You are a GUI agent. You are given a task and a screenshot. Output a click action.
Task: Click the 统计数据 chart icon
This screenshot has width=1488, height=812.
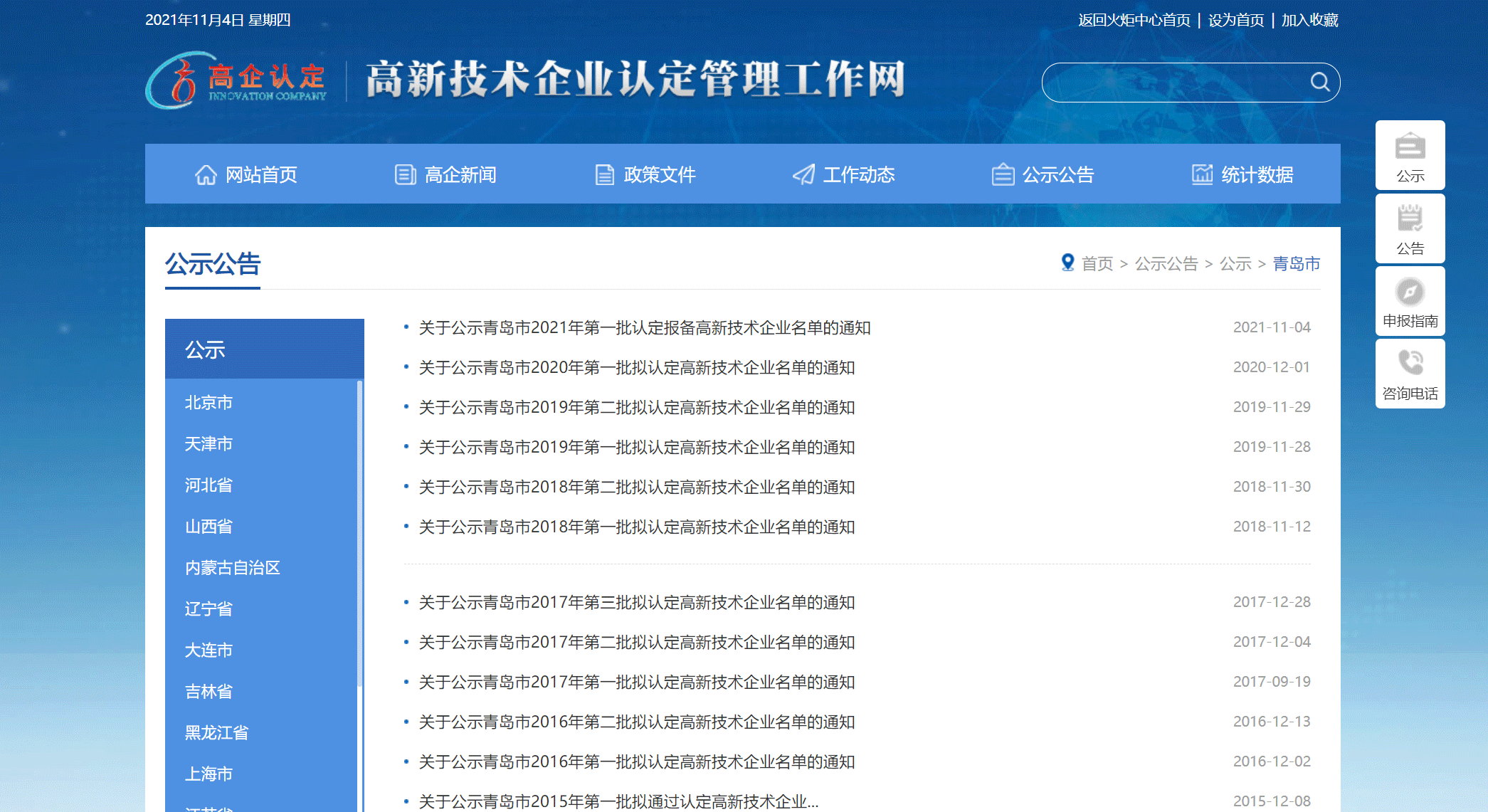click(x=1202, y=174)
